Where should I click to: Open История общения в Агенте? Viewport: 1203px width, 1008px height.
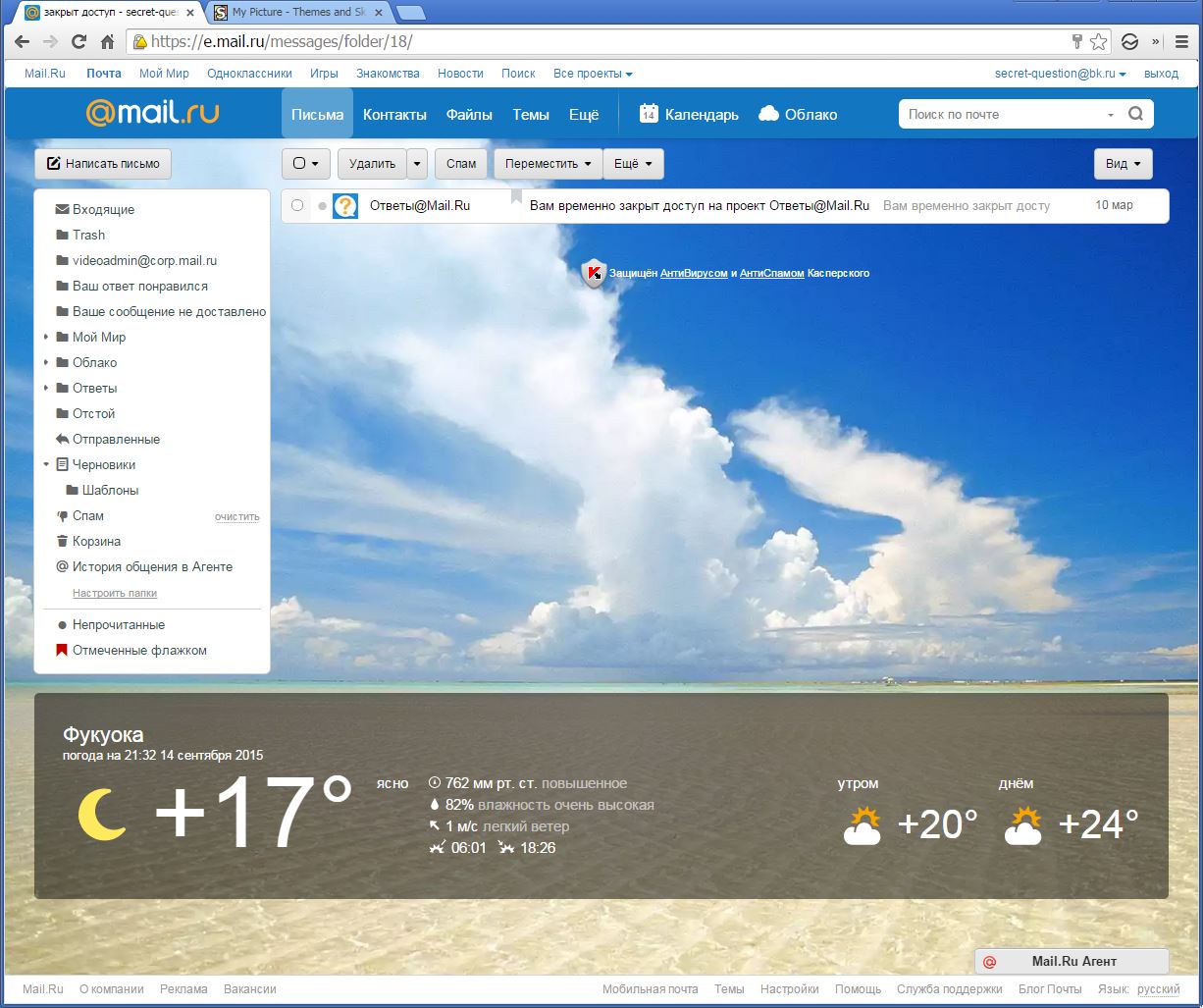[152, 566]
